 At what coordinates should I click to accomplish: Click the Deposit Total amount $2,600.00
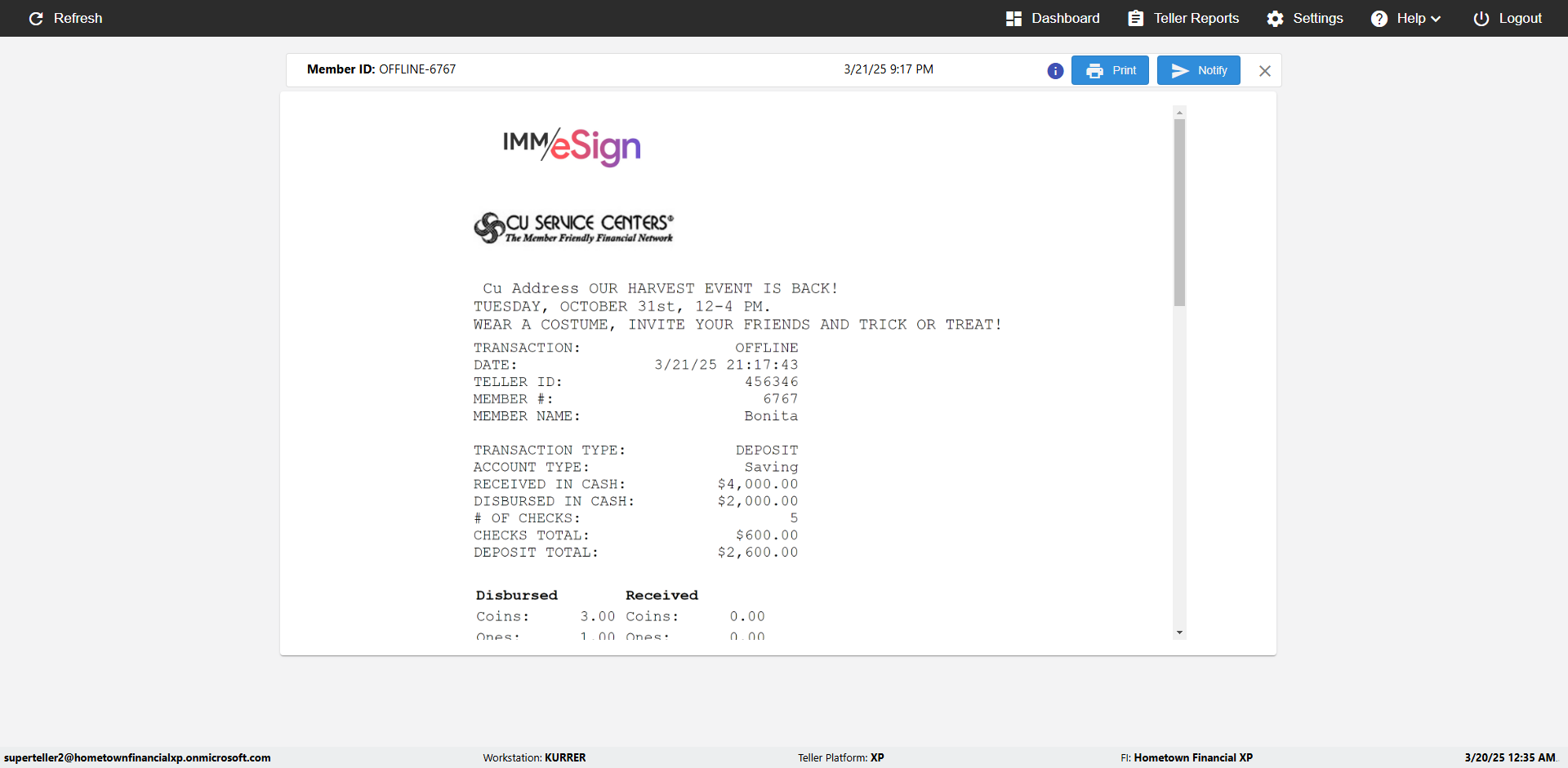tap(758, 553)
